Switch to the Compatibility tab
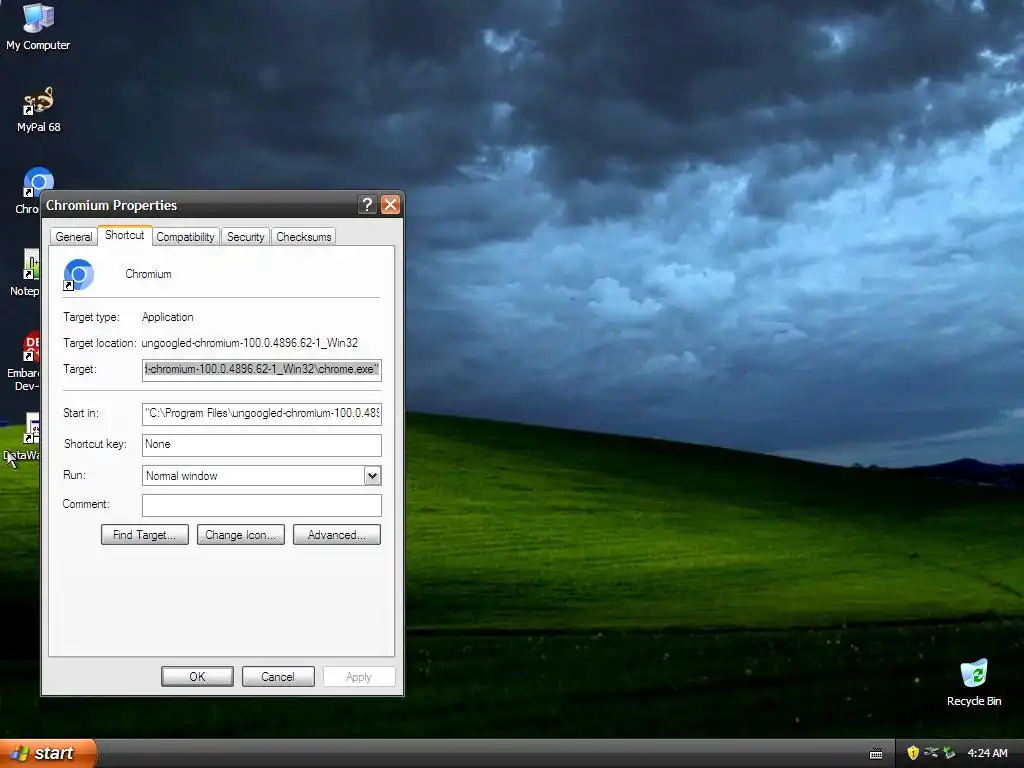 click(185, 236)
